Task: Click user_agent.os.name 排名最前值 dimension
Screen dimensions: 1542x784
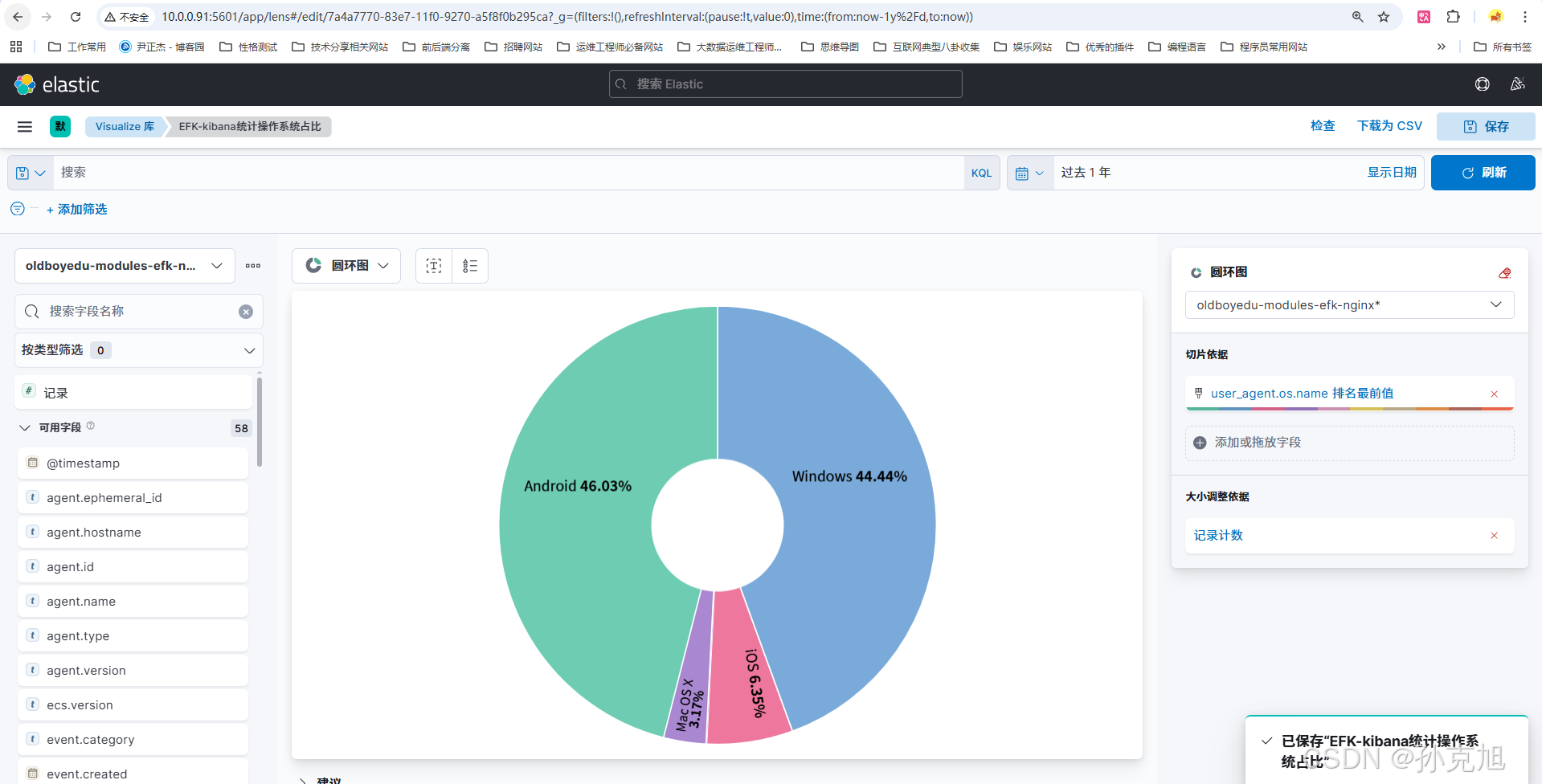Action: click(x=1302, y=394)
